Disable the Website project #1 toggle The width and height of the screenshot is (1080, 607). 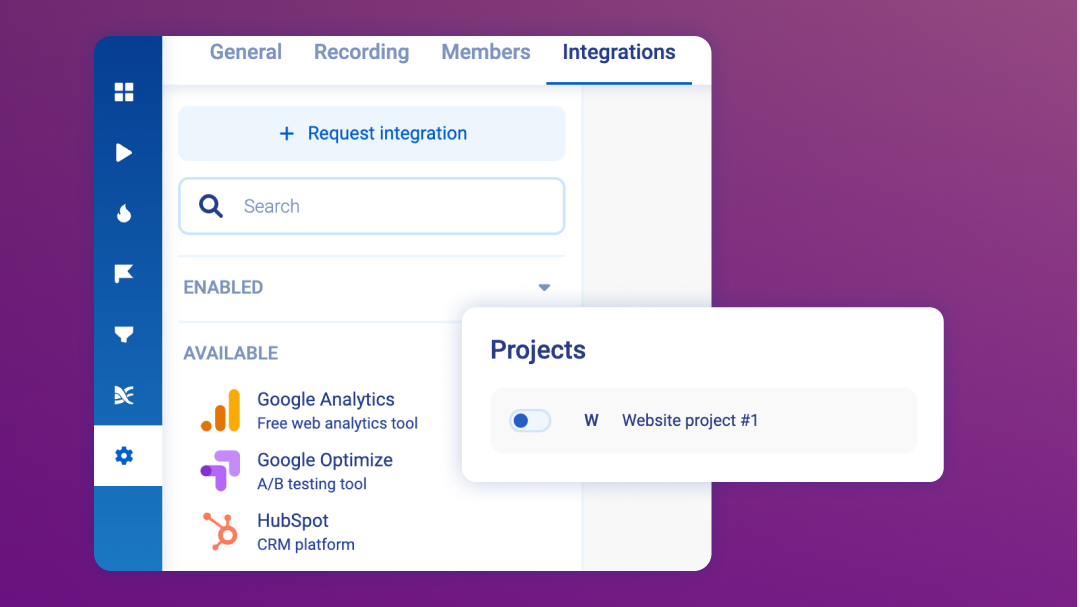click(530, 420)
